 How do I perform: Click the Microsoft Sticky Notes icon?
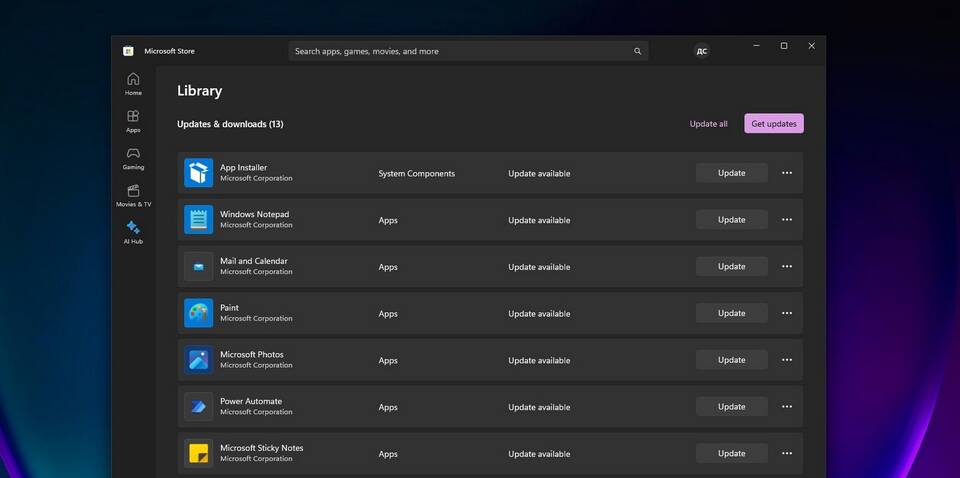199,453
